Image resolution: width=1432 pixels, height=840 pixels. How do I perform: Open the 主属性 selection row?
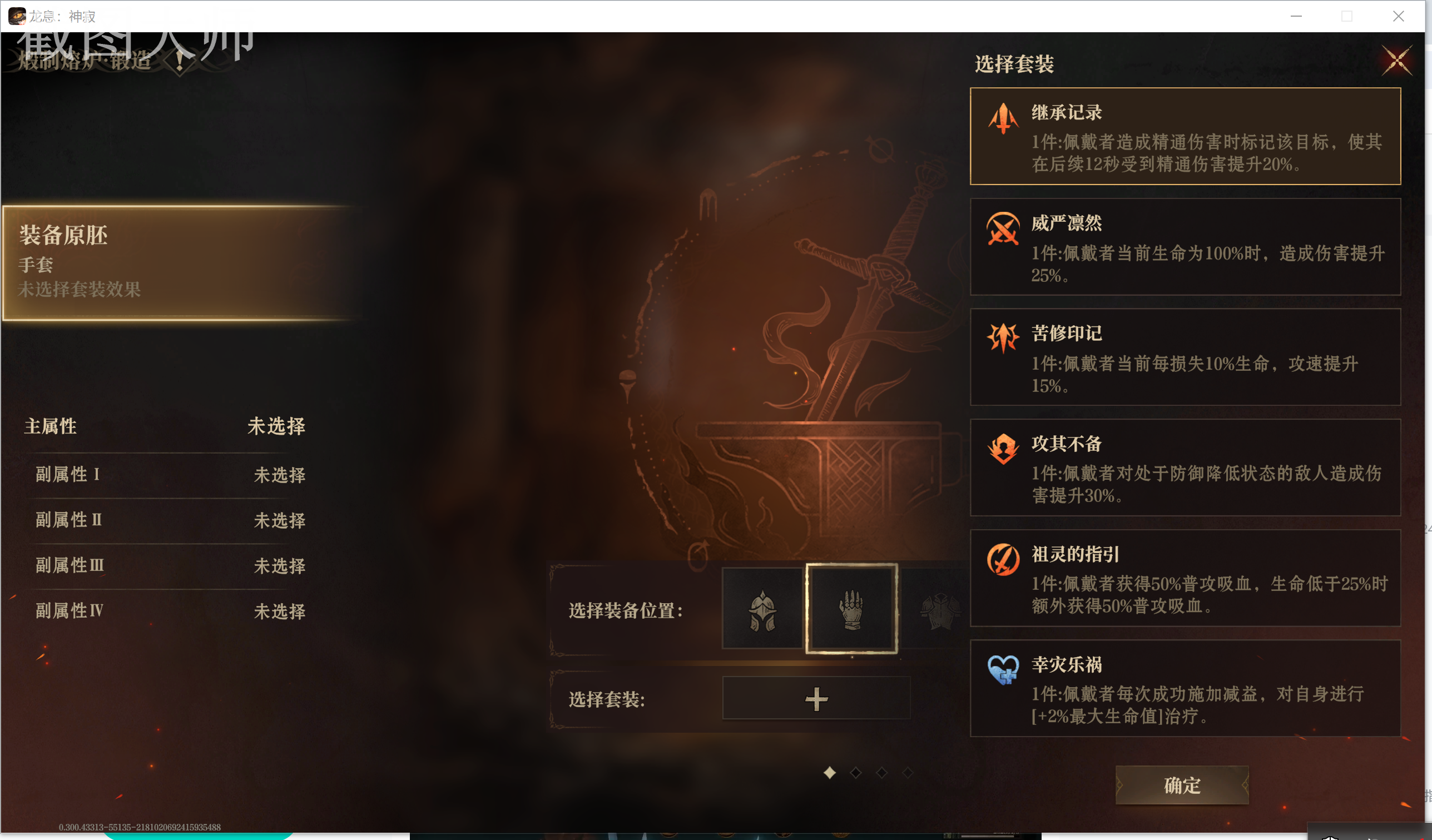pyautogui.click(x=165, y=426)
